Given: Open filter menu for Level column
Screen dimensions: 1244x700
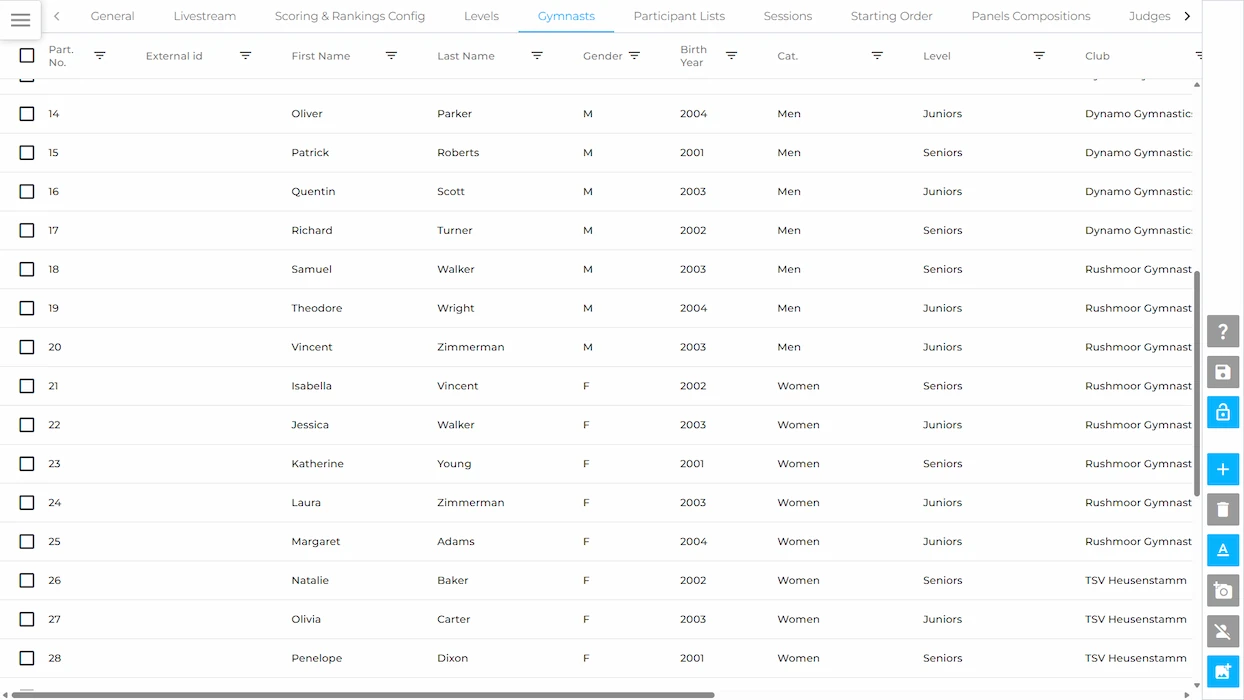Looking at the screenshot, I should click(1039, 56).
